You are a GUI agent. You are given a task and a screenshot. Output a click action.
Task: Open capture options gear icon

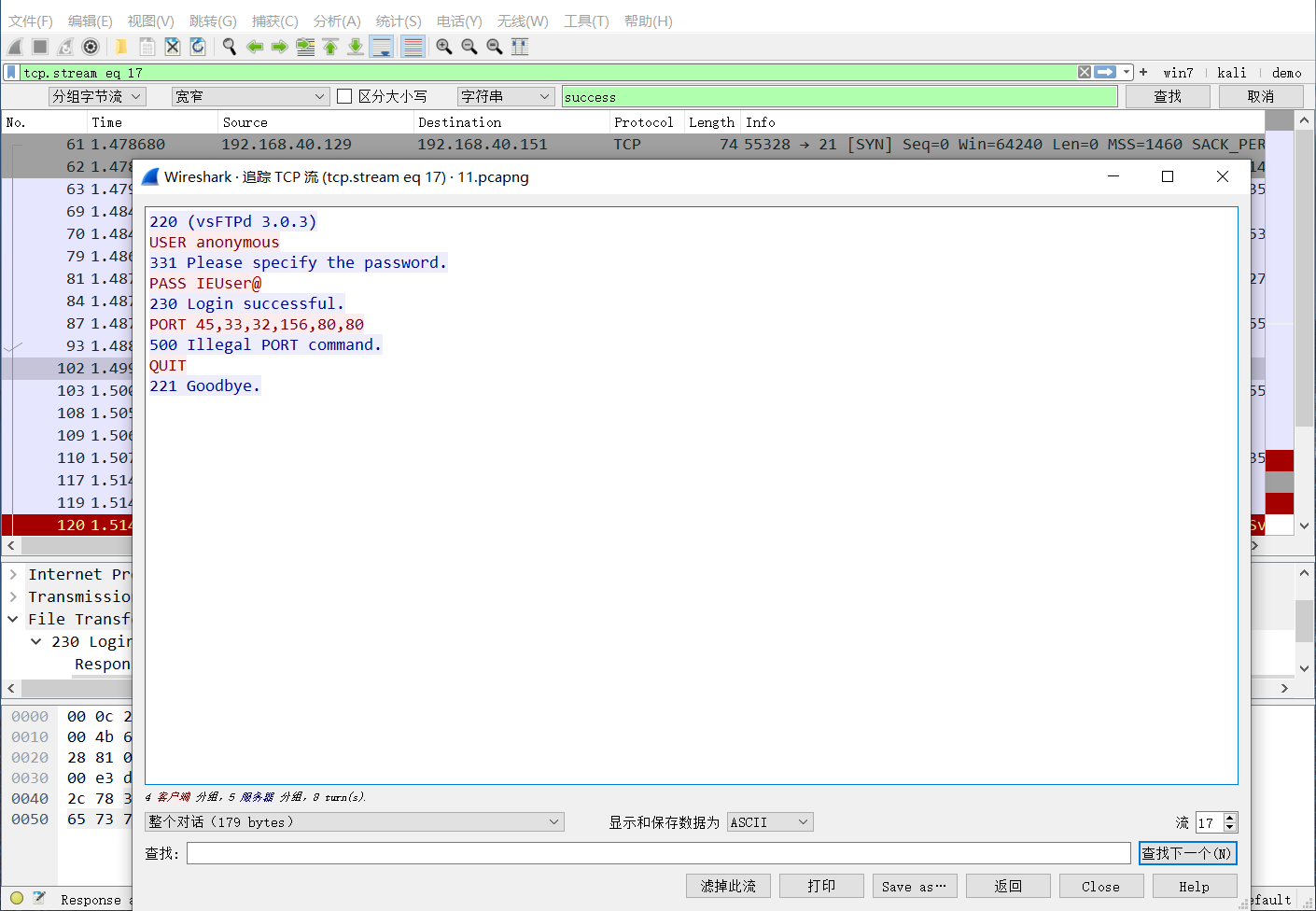click(91, 47)
